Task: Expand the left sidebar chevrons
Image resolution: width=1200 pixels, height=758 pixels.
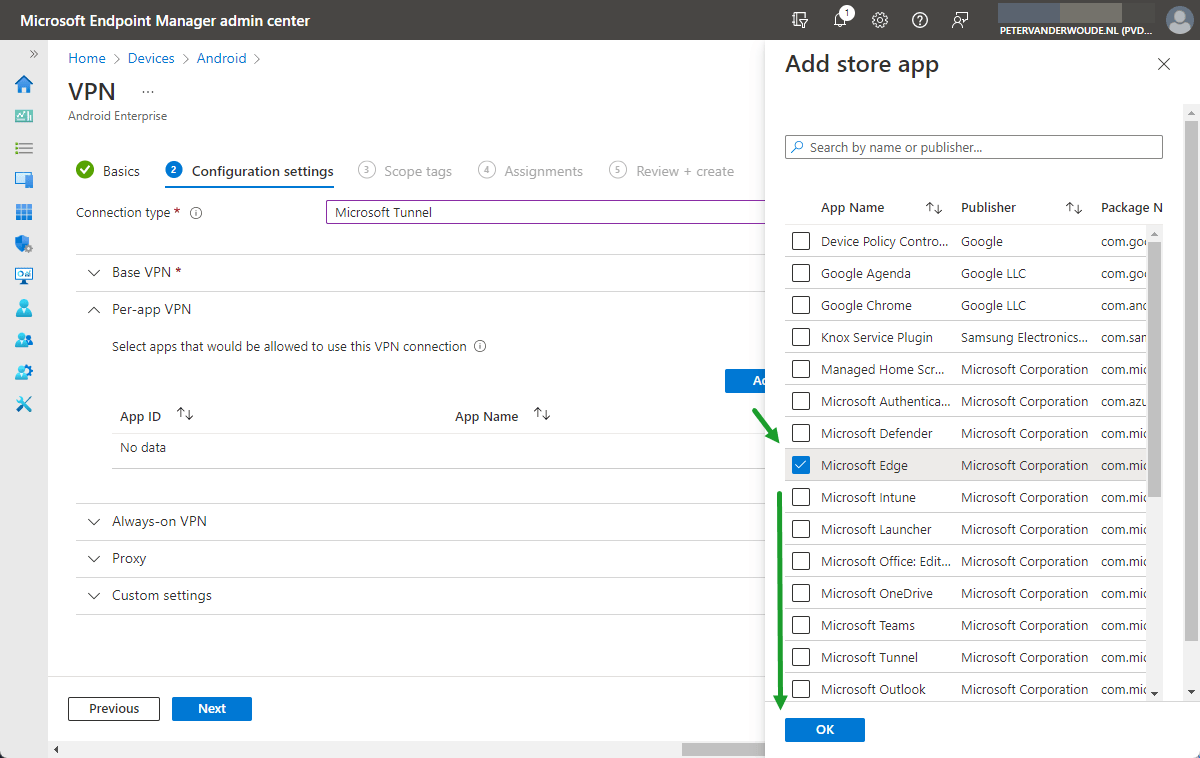Action: [x=34, y=54]
